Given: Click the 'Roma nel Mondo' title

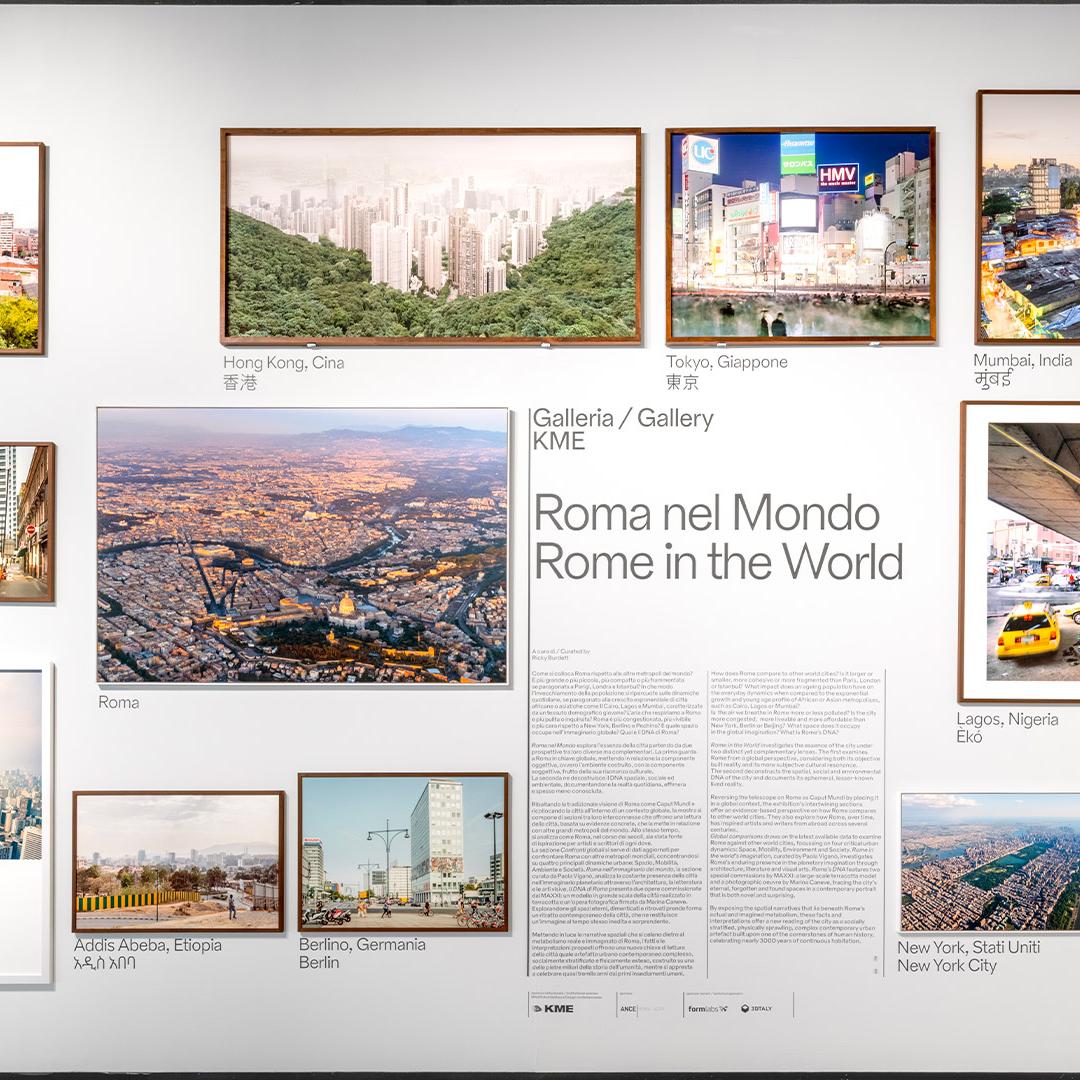Looking at the screenshot, I should [x=707, y=513].
